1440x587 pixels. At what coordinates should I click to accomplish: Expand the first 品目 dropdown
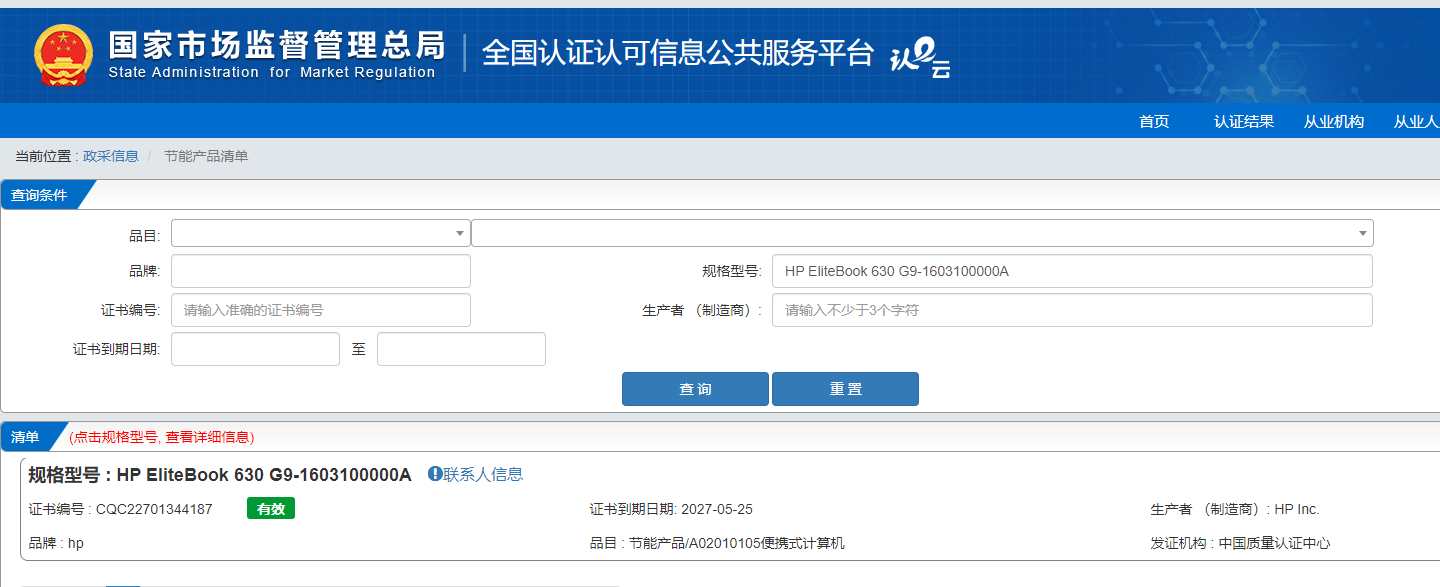click(320, 233)
